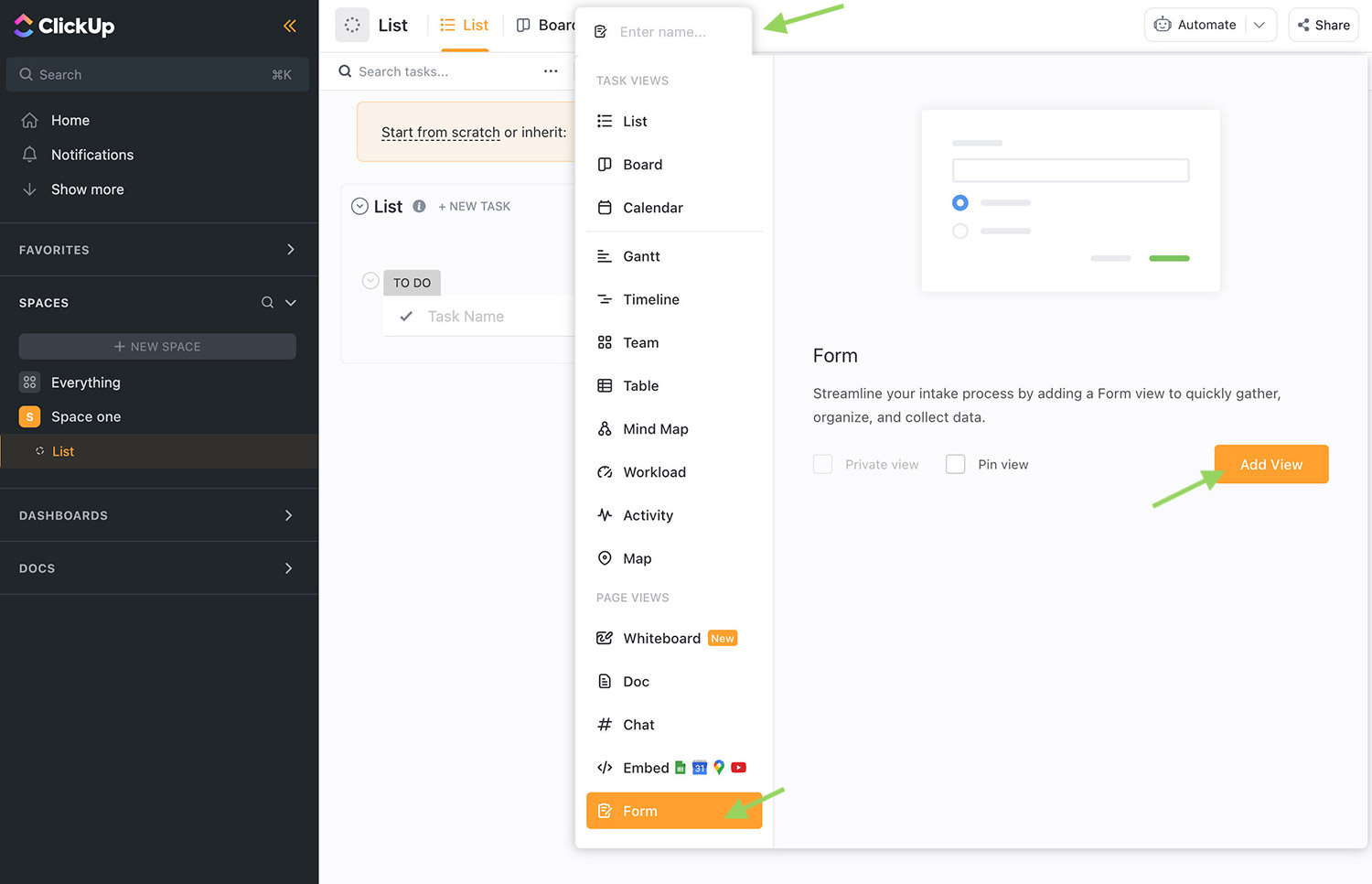The height and width of the screenshot is (884, 1372).
Task: Open Everything in sidebar
Action: coord(85,383)
